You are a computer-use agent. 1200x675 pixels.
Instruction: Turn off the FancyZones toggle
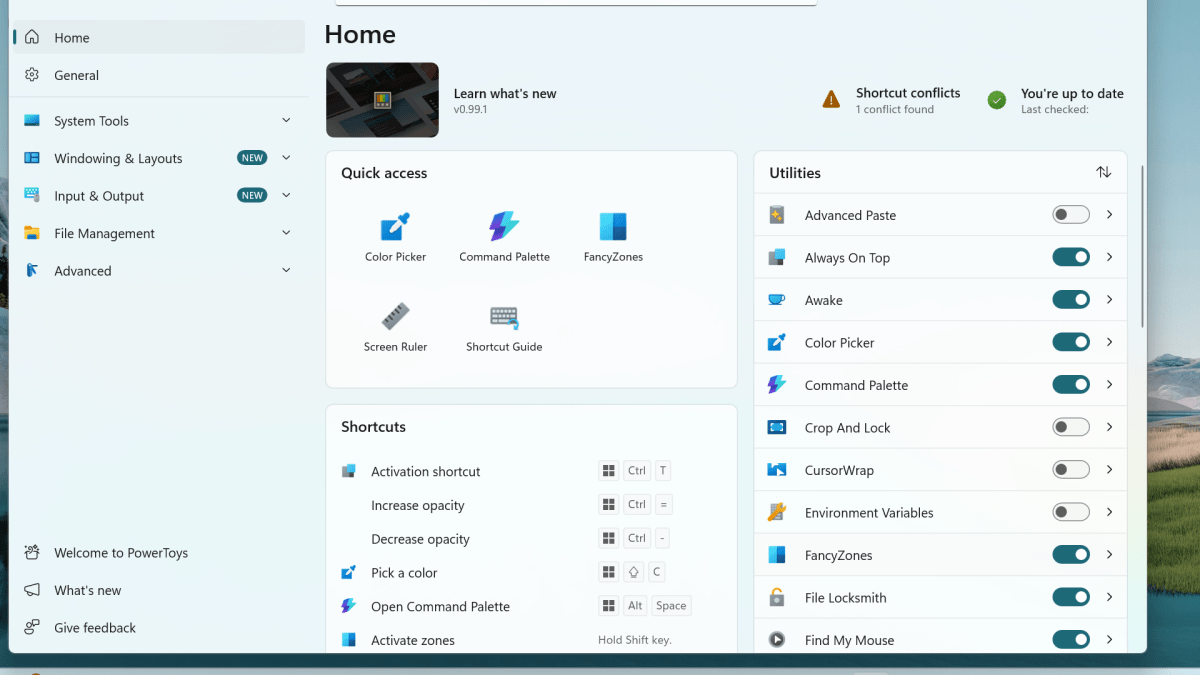[1070, 555]
